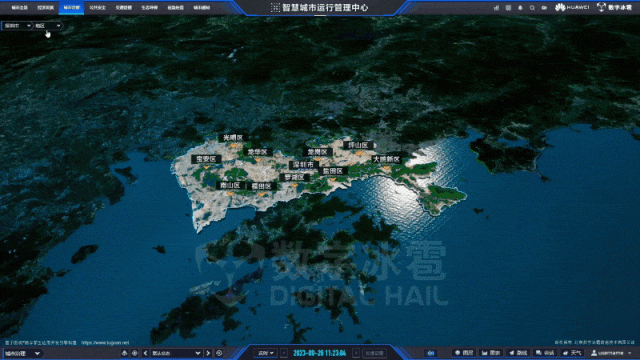Expand the 地区 district dropdown
This screenshot has height=360, width=640.
click(47, 26)
